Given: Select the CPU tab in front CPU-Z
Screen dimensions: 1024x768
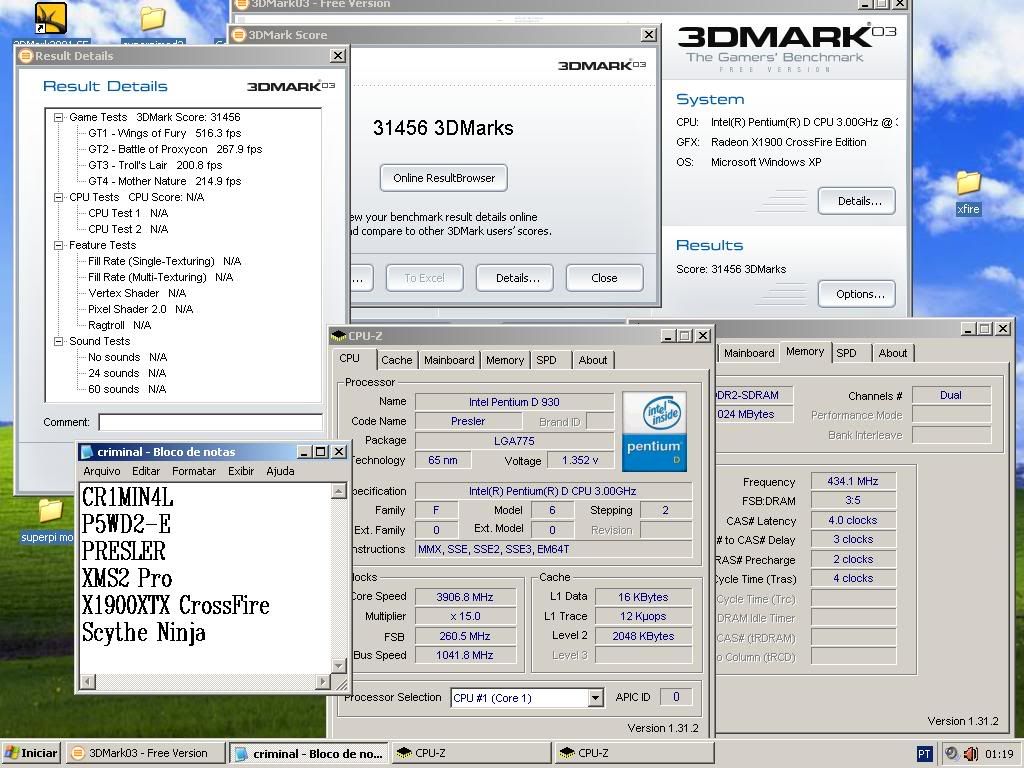Looking at the screenshot, I should (349, 359).
